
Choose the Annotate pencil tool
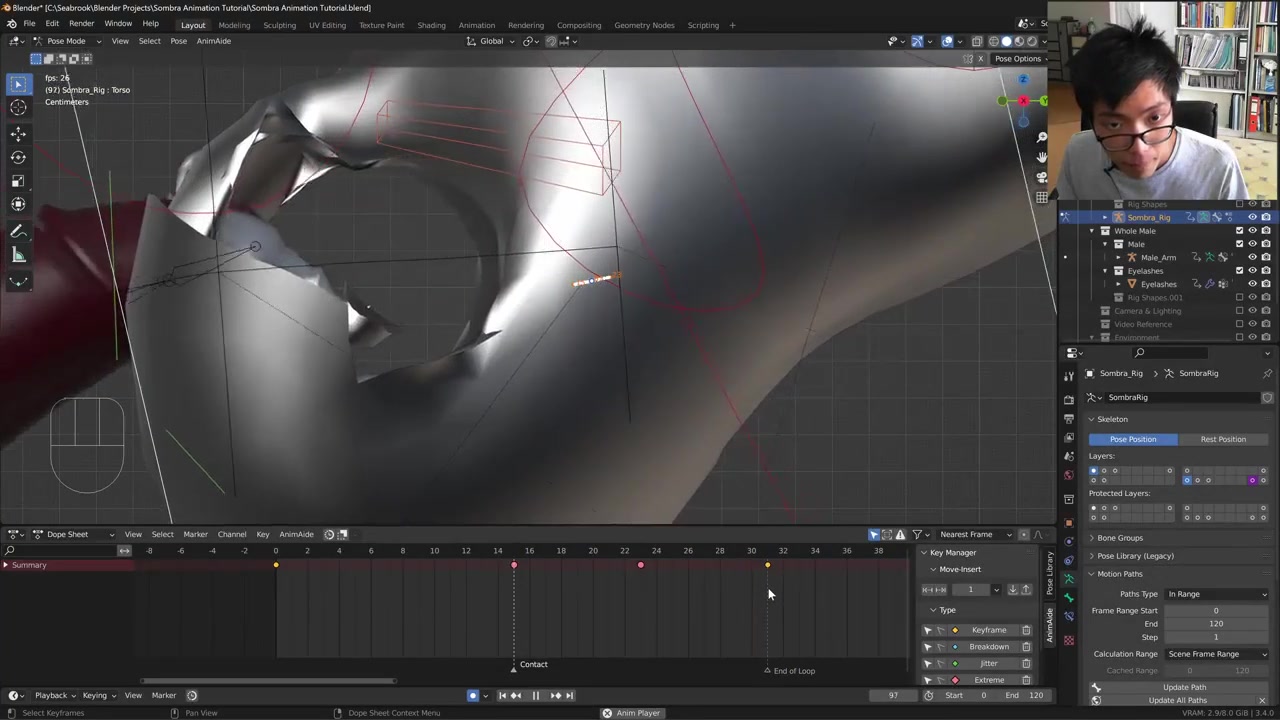click(18, 231)
